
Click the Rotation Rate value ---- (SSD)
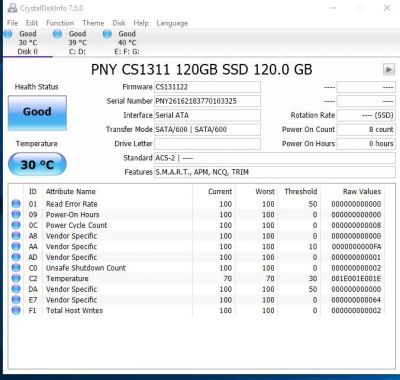[x=366, y=115]
